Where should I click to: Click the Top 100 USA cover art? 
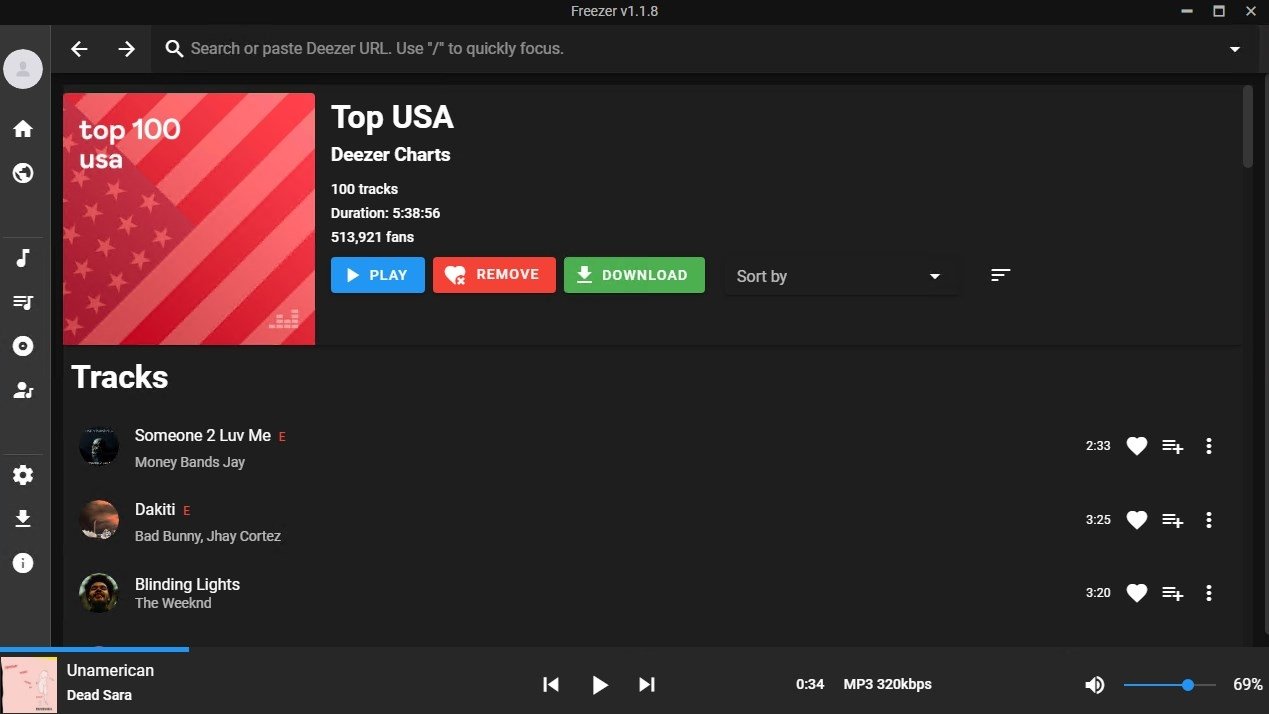(x=189, y=219)
